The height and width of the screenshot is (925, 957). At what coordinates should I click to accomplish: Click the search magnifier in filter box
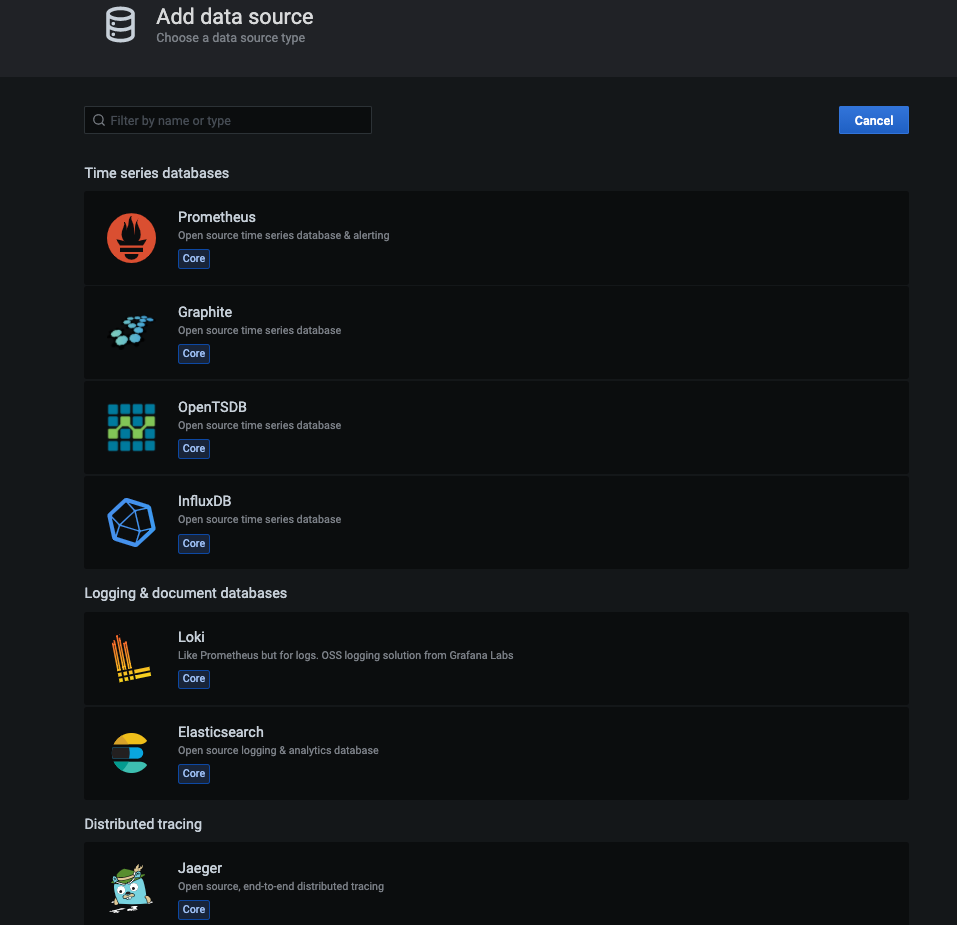99,121
